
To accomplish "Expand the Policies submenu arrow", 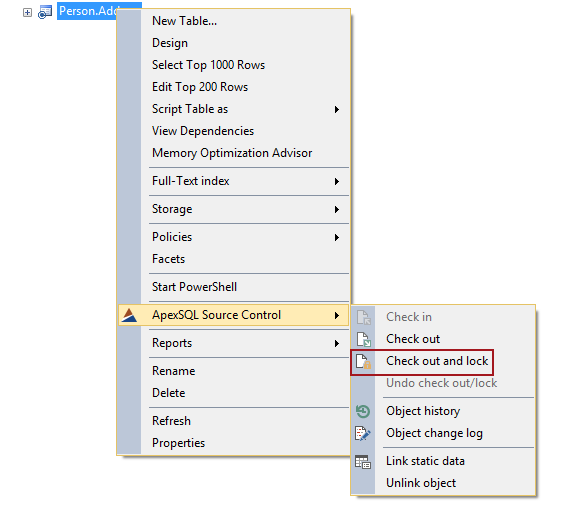I will point(337,238).
